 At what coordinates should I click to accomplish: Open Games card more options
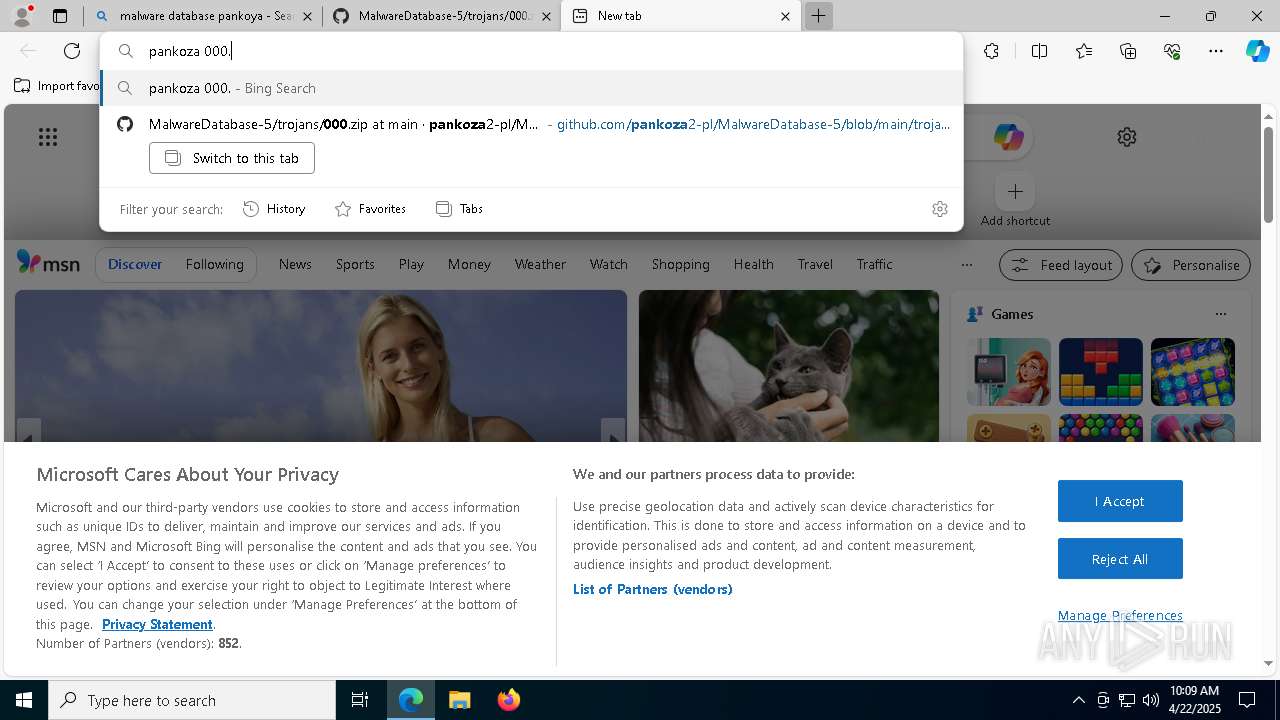(x=1220, y=314)
